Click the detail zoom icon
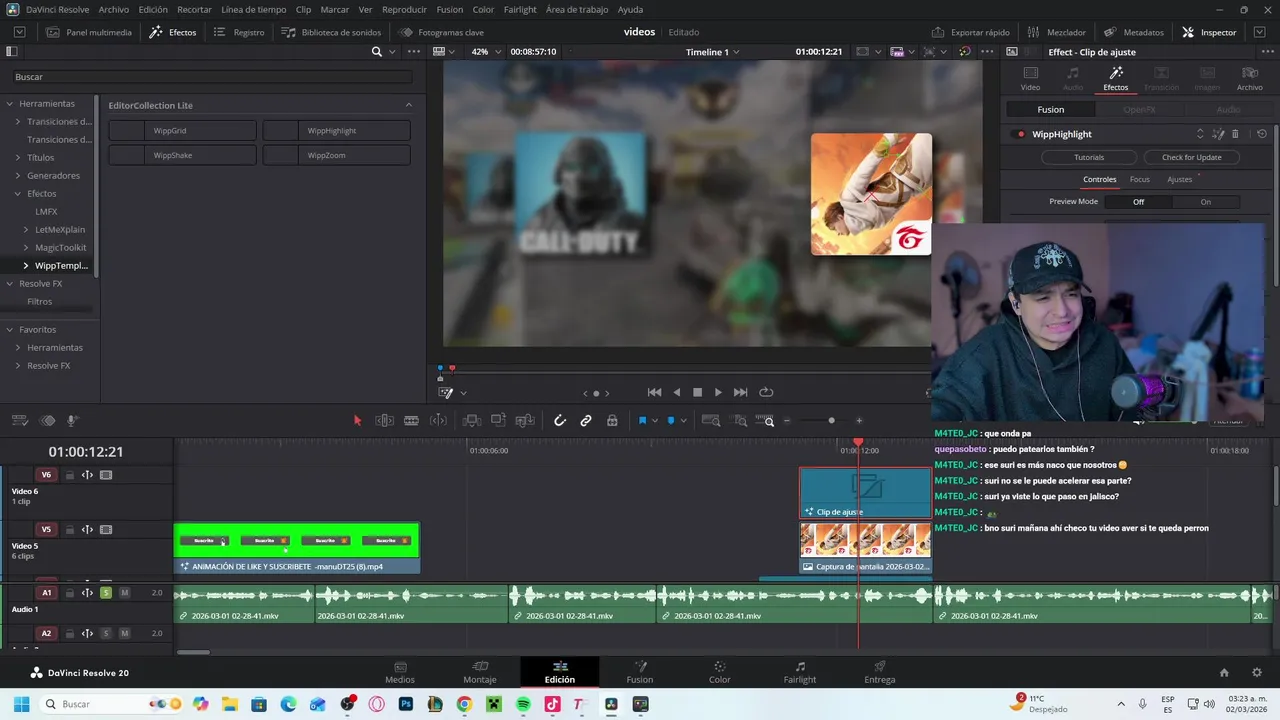The width and height of the screenshot is (1280, 720). pos(740,421)
